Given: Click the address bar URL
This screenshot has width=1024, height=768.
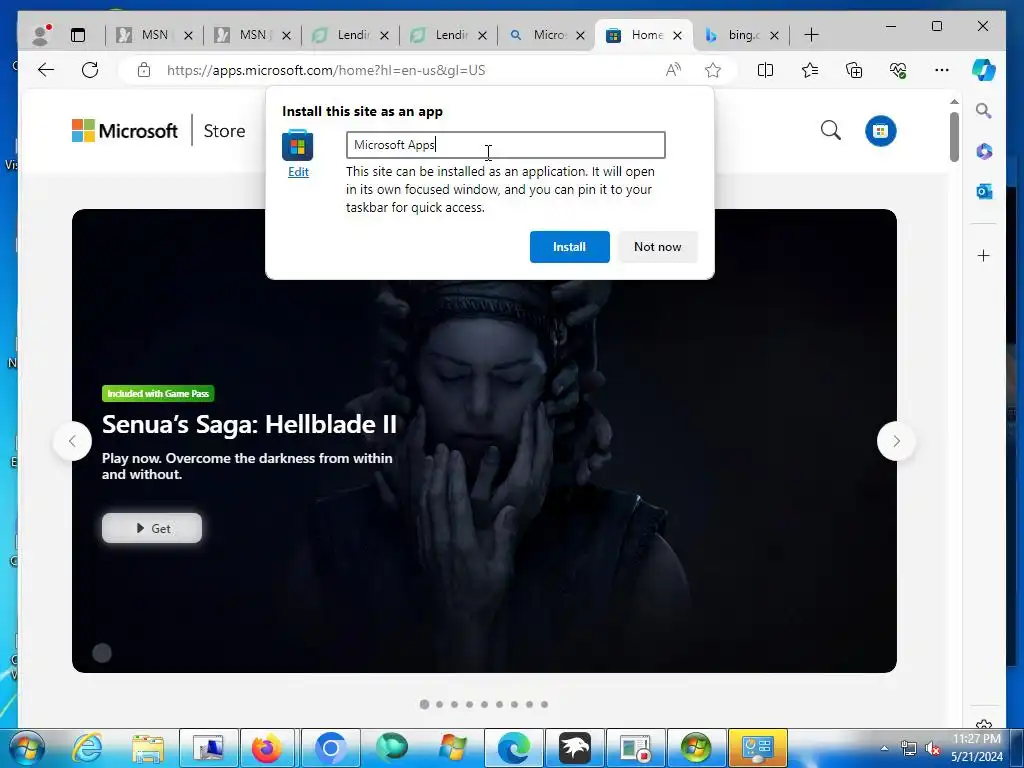Looking at the screenshot, I should tap(326, 70).
